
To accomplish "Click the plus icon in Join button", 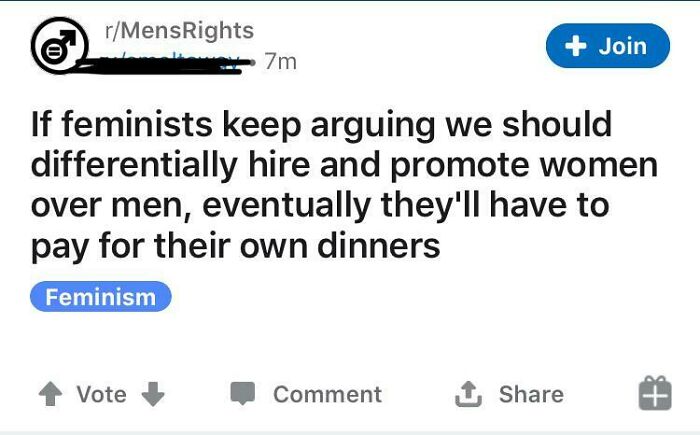I will [x=575, y=46].
